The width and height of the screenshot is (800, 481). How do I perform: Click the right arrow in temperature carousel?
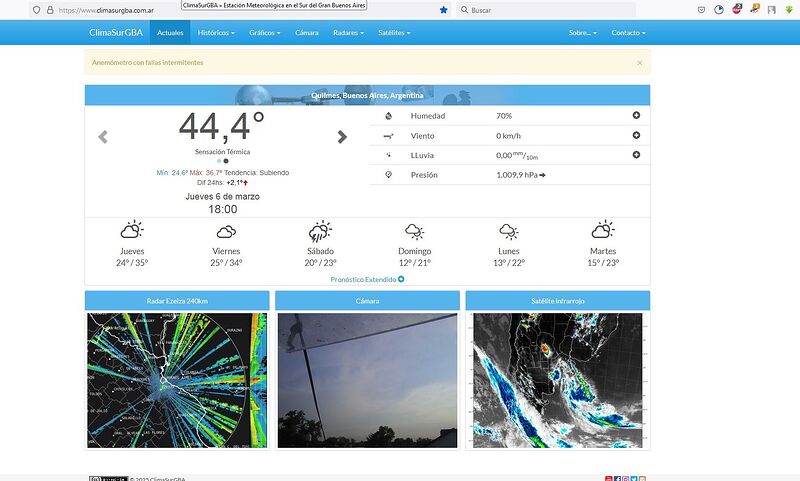342,137
